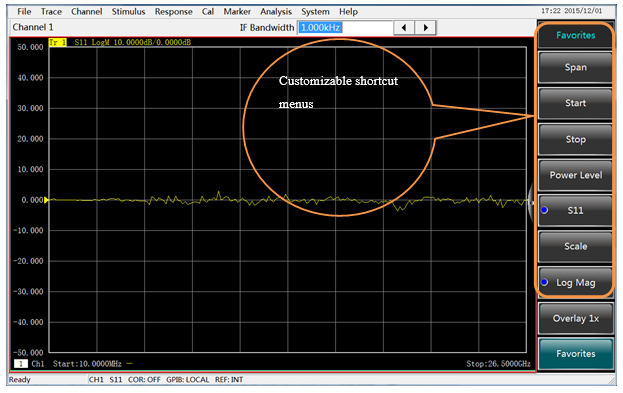Click the Power Level softkey
Screen dimensions: 623x393
[x=575, y=175]
